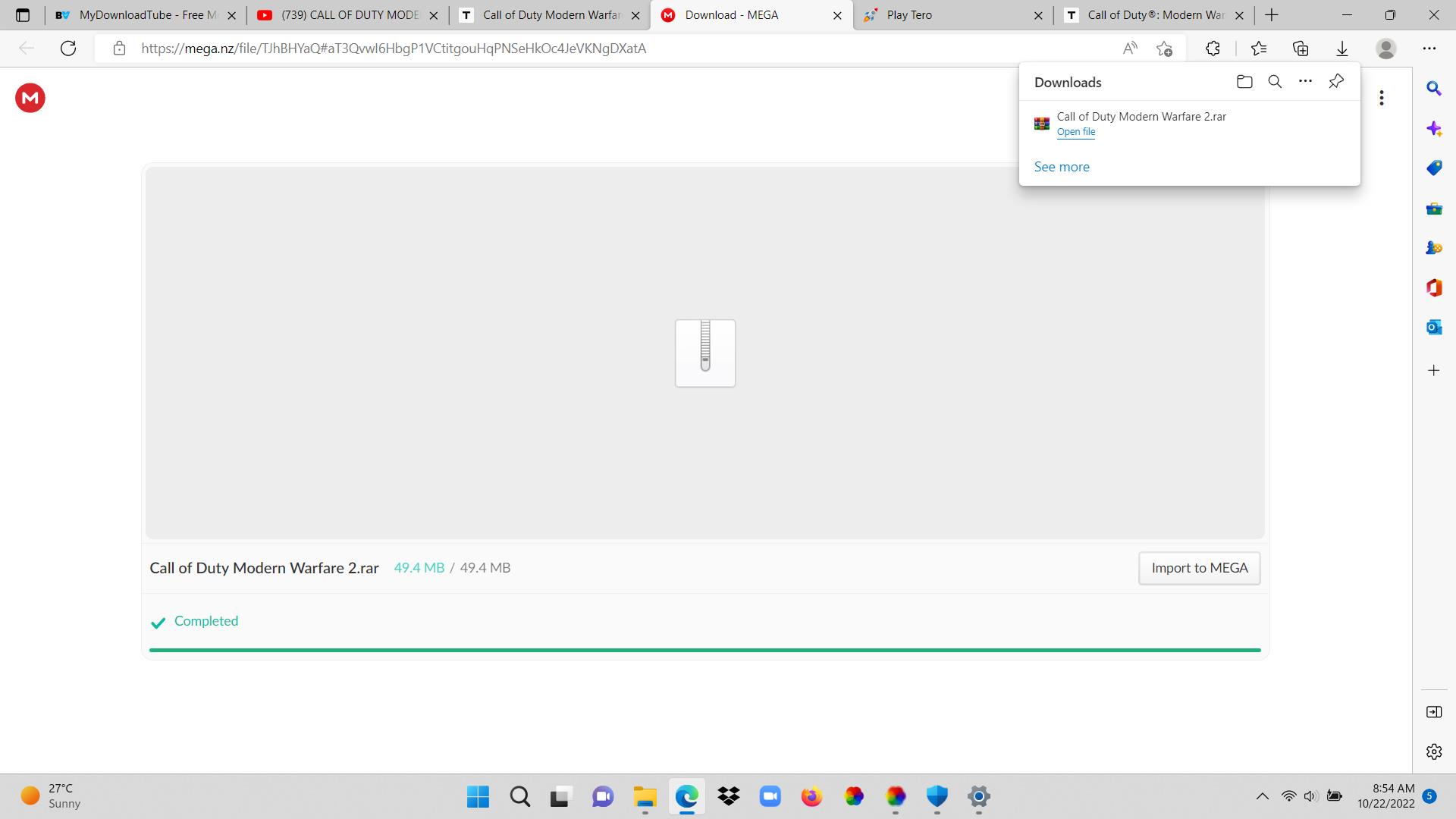Switch to the MyDownloadTube tab
Viewport: 1456px width, 819px height.
pos(144,15)
